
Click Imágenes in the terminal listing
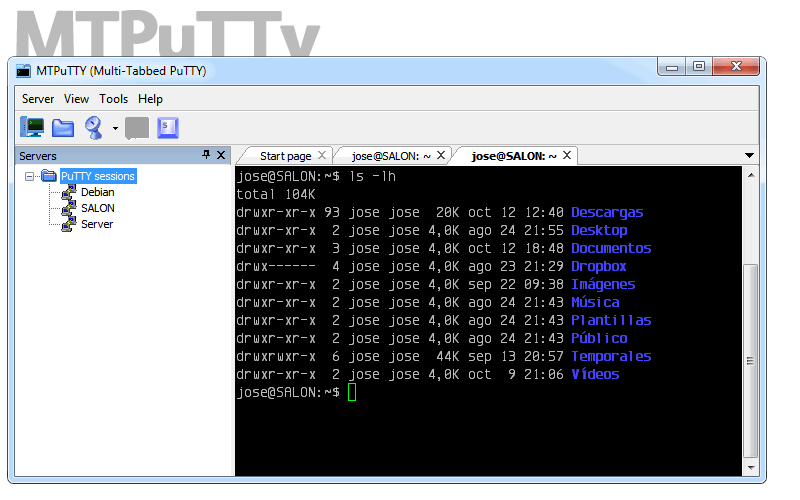pyautogui.click(x=603, y=284)
